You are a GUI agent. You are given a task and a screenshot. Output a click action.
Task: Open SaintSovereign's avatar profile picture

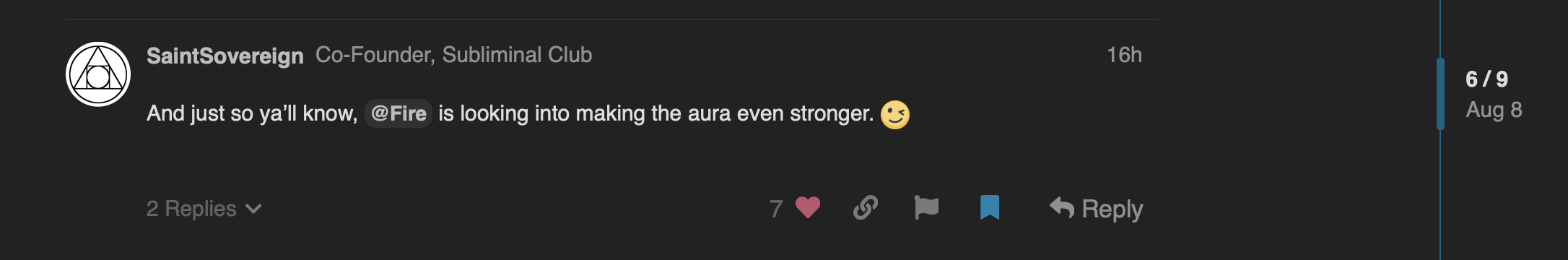pos(98,74)
